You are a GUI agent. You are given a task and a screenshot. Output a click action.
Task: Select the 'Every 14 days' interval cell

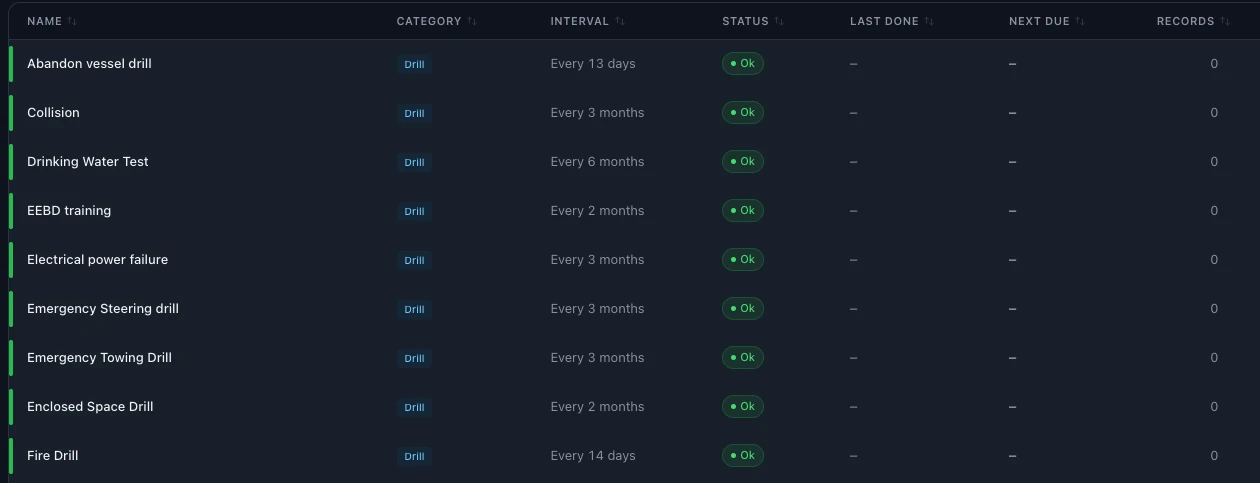(593, 456)
